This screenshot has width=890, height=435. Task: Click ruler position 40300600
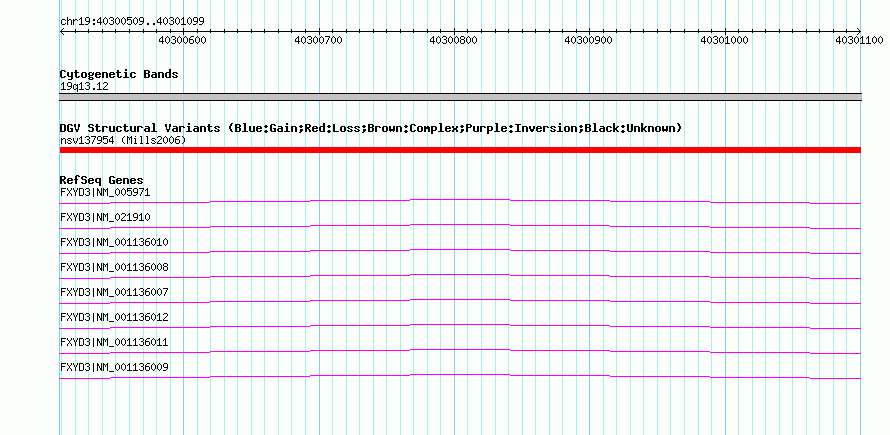coord(182,40)
